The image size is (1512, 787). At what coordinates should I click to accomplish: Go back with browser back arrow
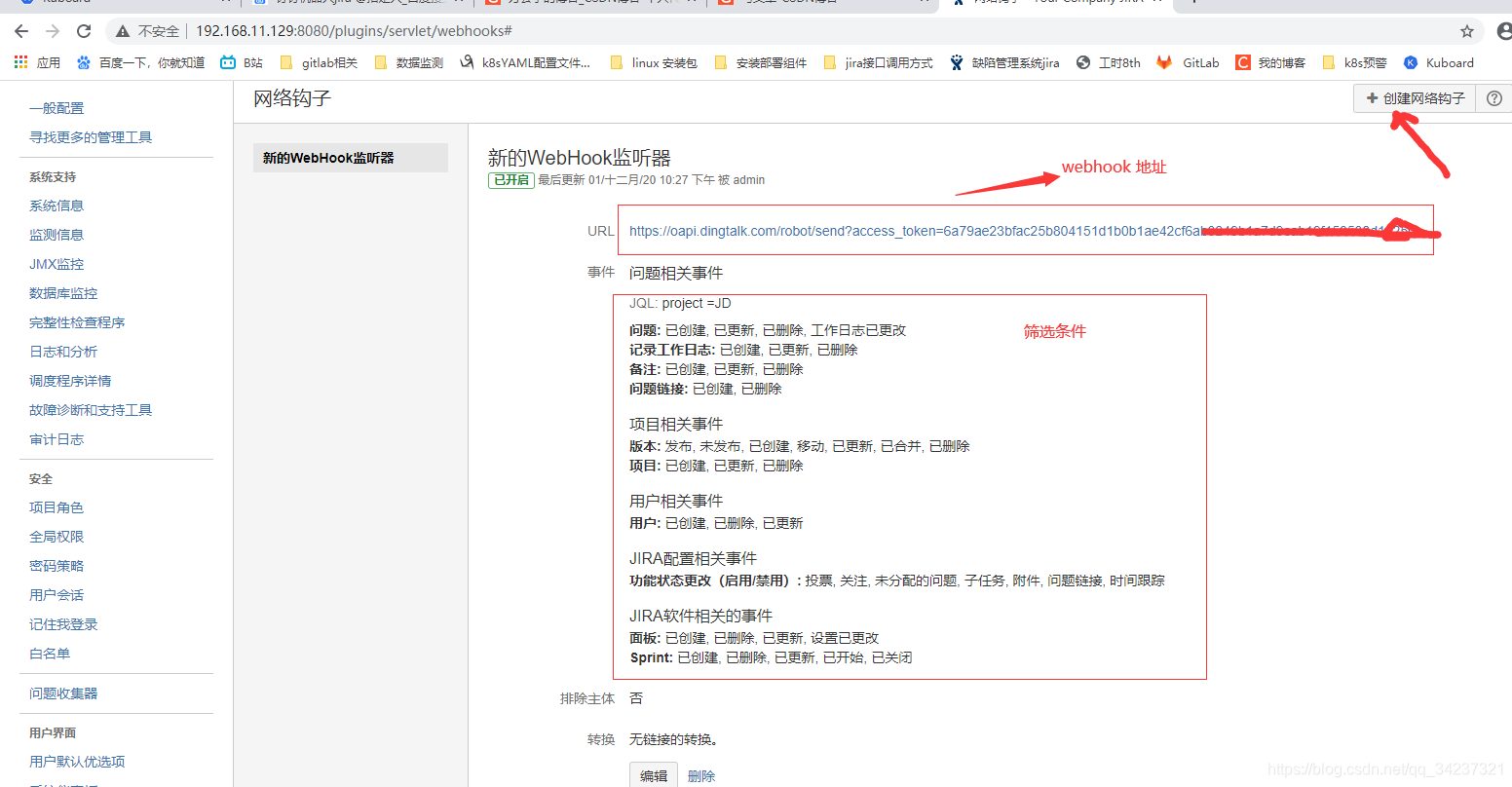(21, 31)
